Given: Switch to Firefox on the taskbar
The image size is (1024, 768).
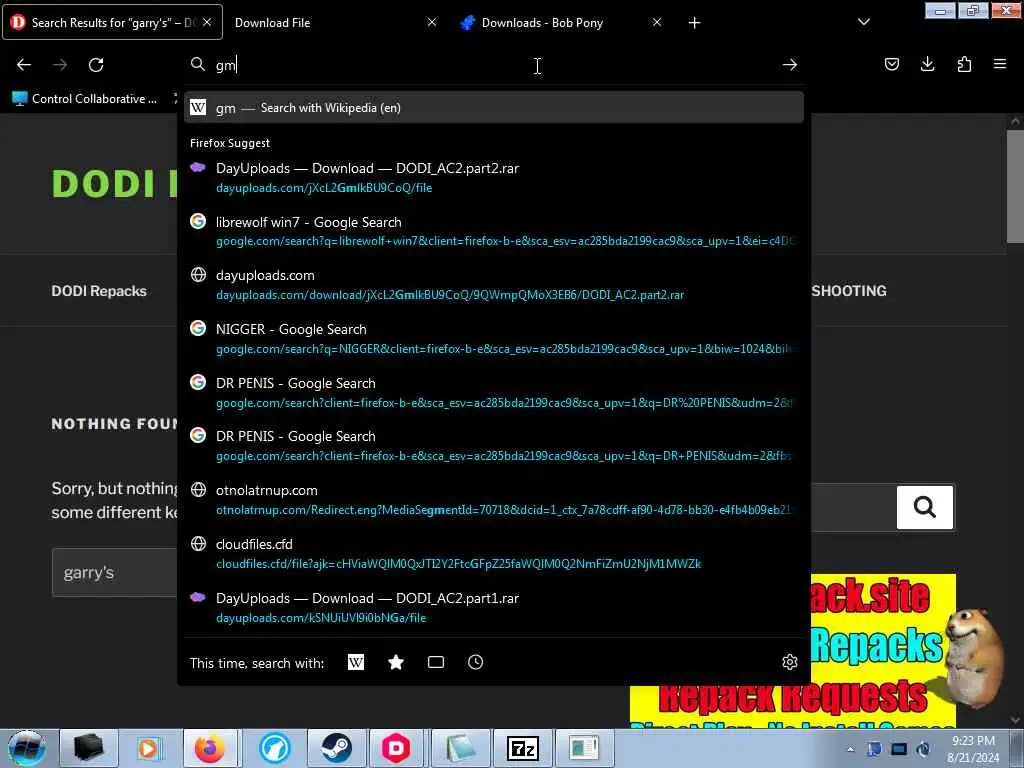Looking at the screenshot, I should click(x=210, y=748).
